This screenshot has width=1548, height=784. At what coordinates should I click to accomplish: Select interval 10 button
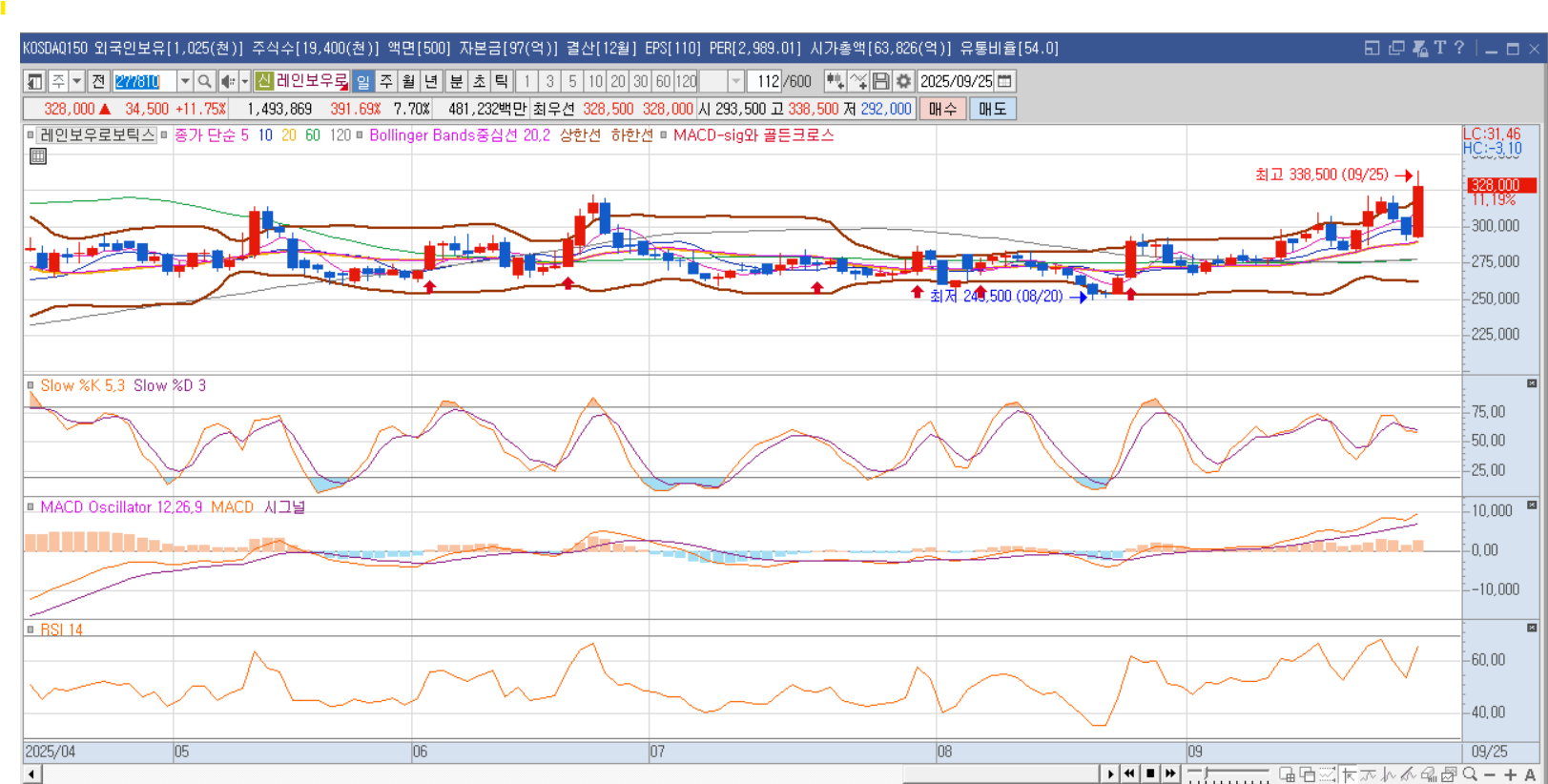595,81
